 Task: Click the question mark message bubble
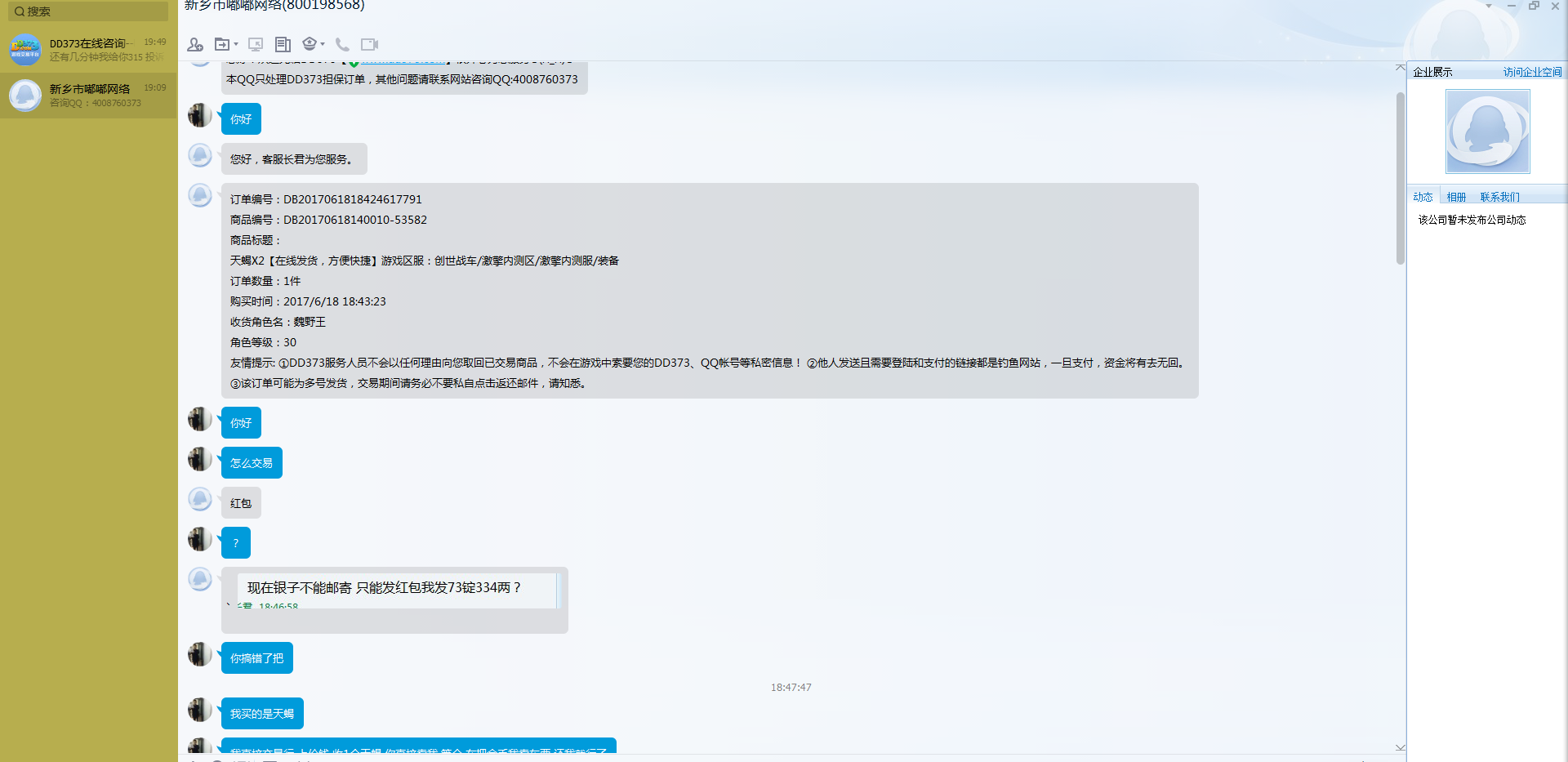coord(236,543)
